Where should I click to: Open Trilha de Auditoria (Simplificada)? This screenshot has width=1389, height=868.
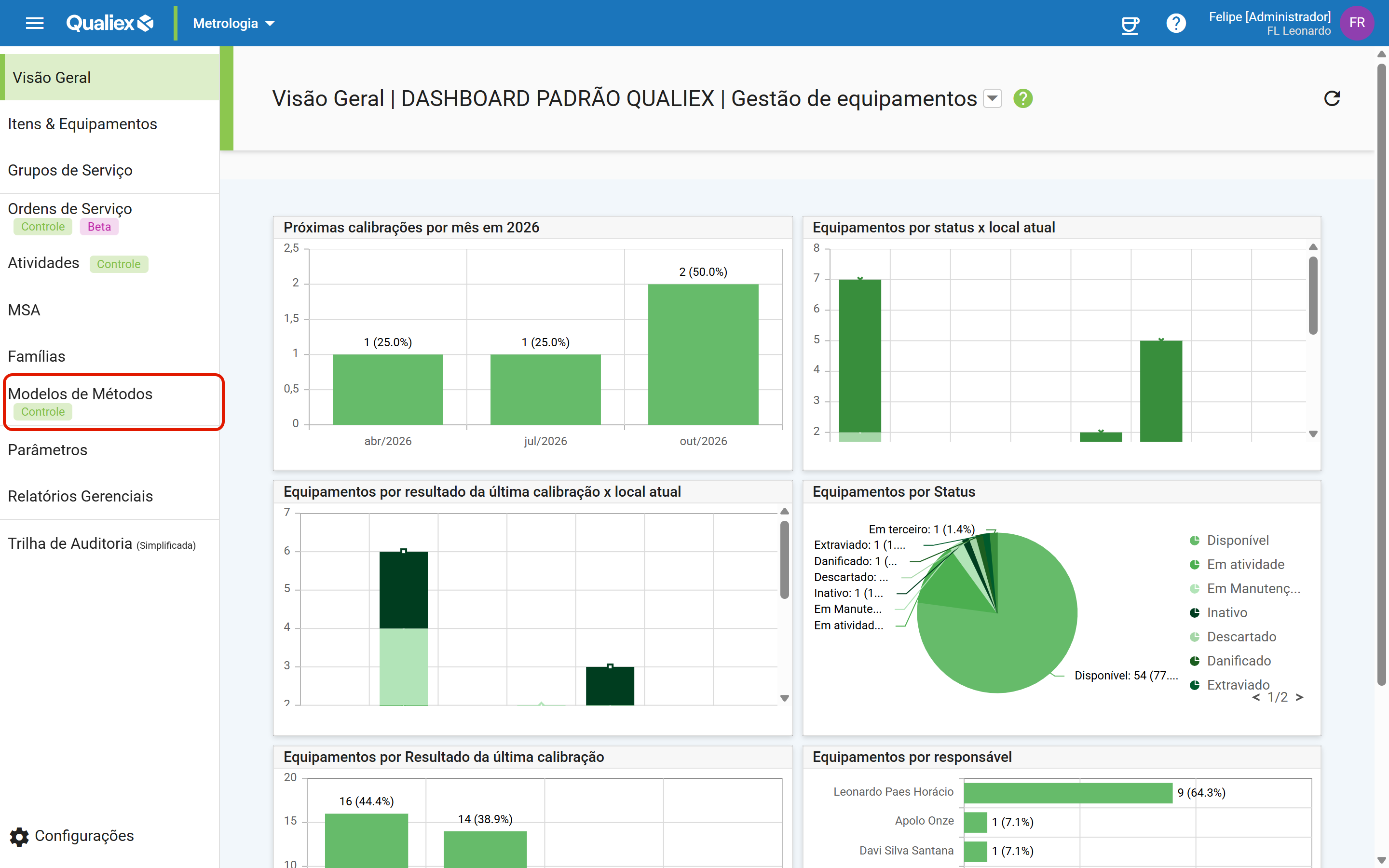click(x=109, y=543)
